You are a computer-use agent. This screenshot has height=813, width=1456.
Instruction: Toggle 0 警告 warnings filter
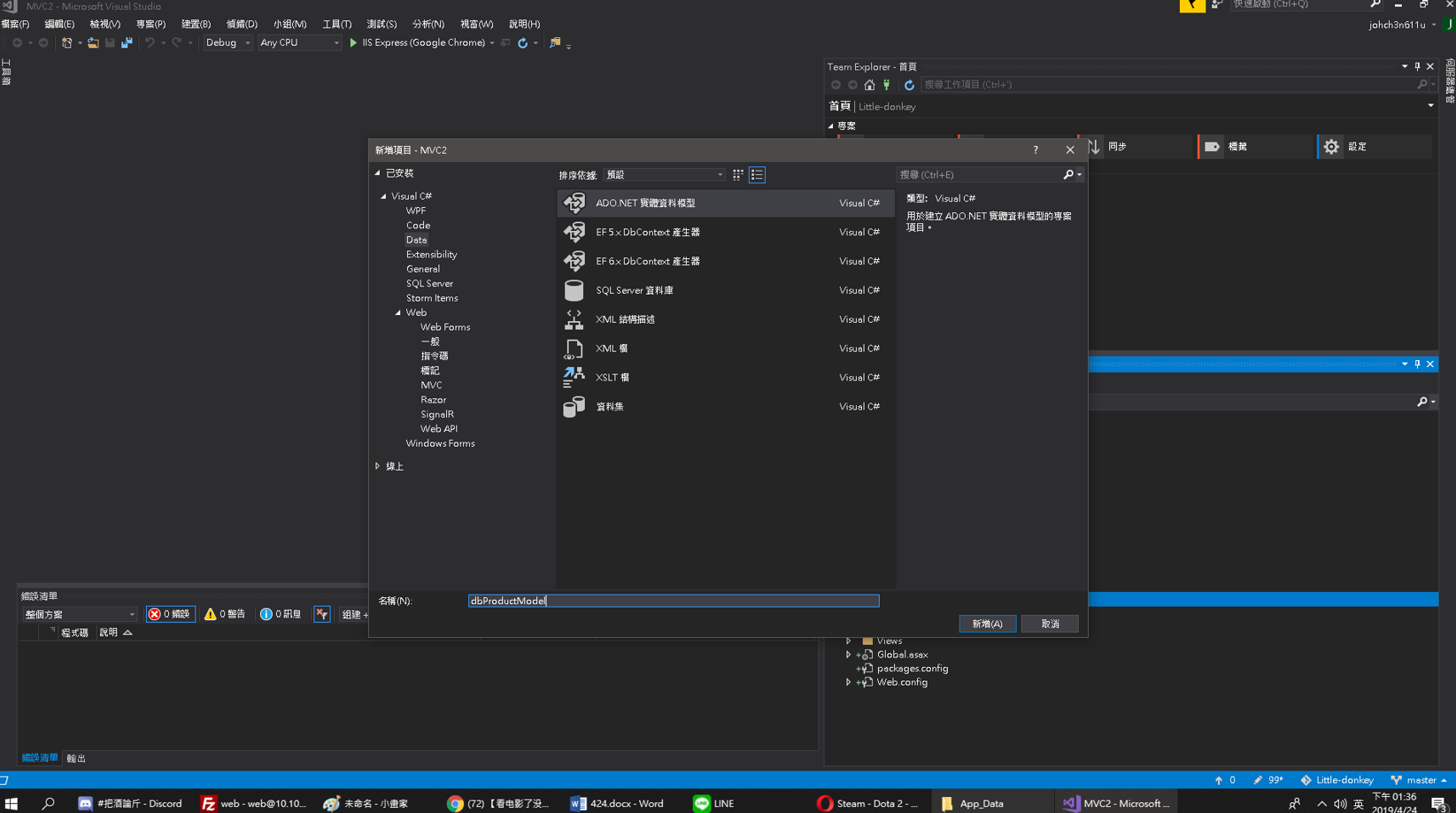[x=225, y=614]
